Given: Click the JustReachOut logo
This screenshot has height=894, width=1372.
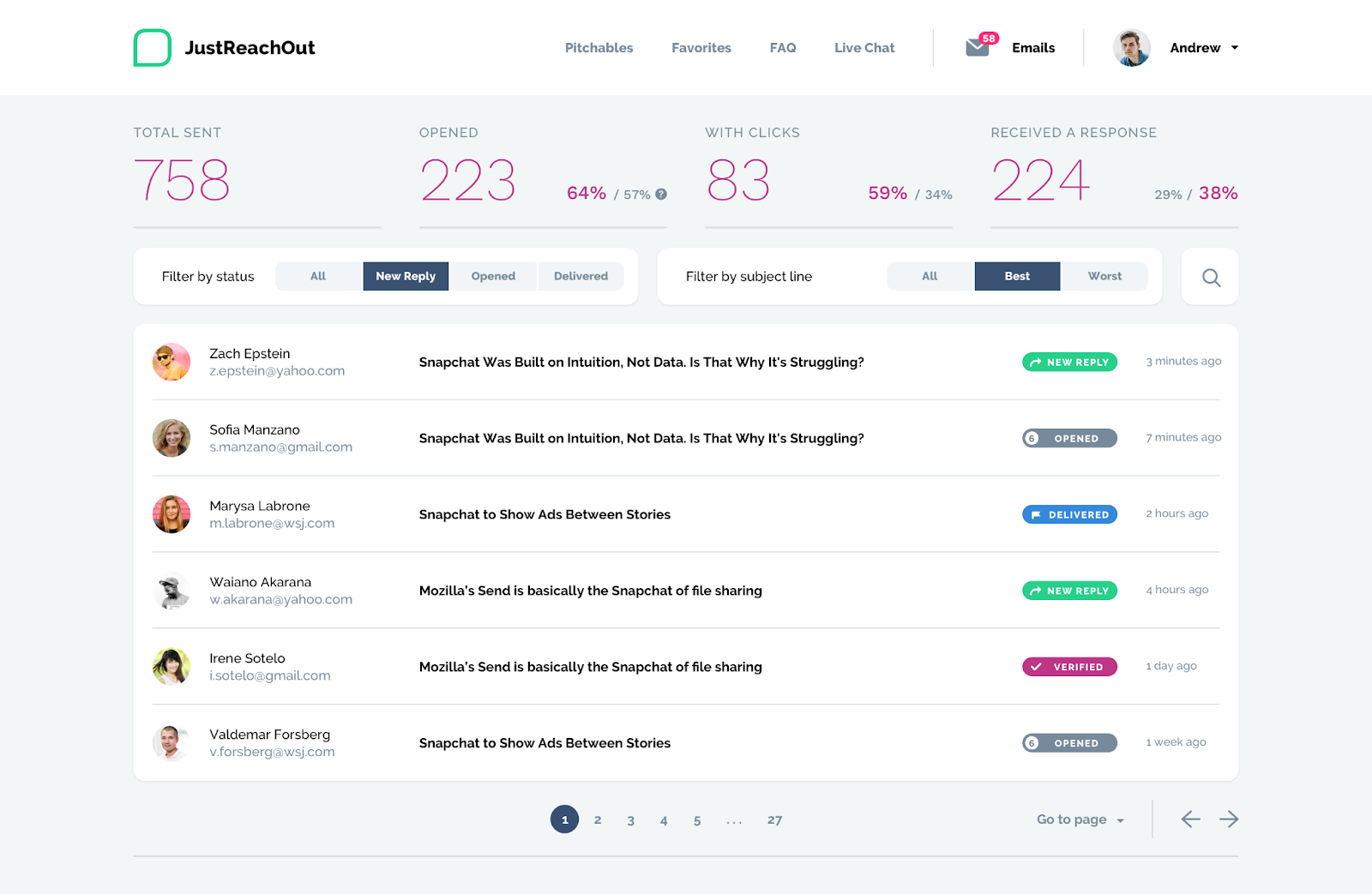Looking at the screenshot, I should 224,47.
